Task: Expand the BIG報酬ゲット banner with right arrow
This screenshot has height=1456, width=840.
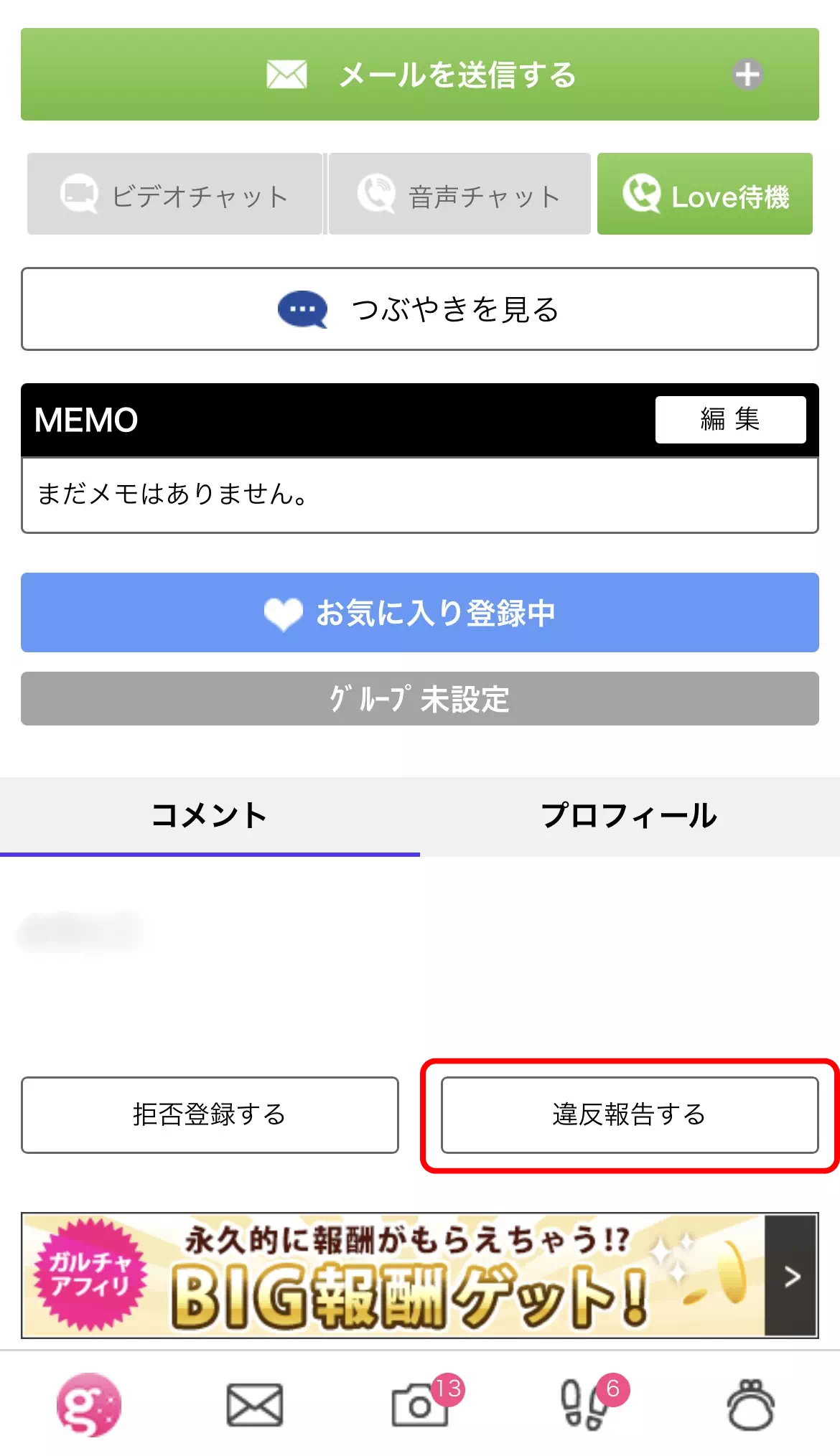Action: point(792,1276)
